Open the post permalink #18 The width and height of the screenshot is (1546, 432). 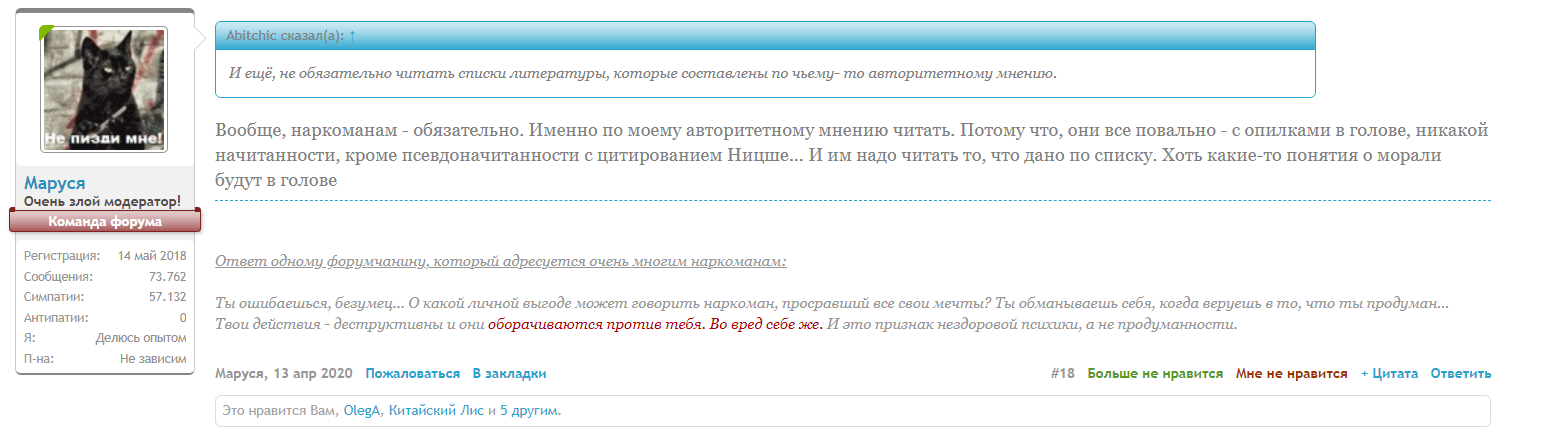[x=1062, y=374]
